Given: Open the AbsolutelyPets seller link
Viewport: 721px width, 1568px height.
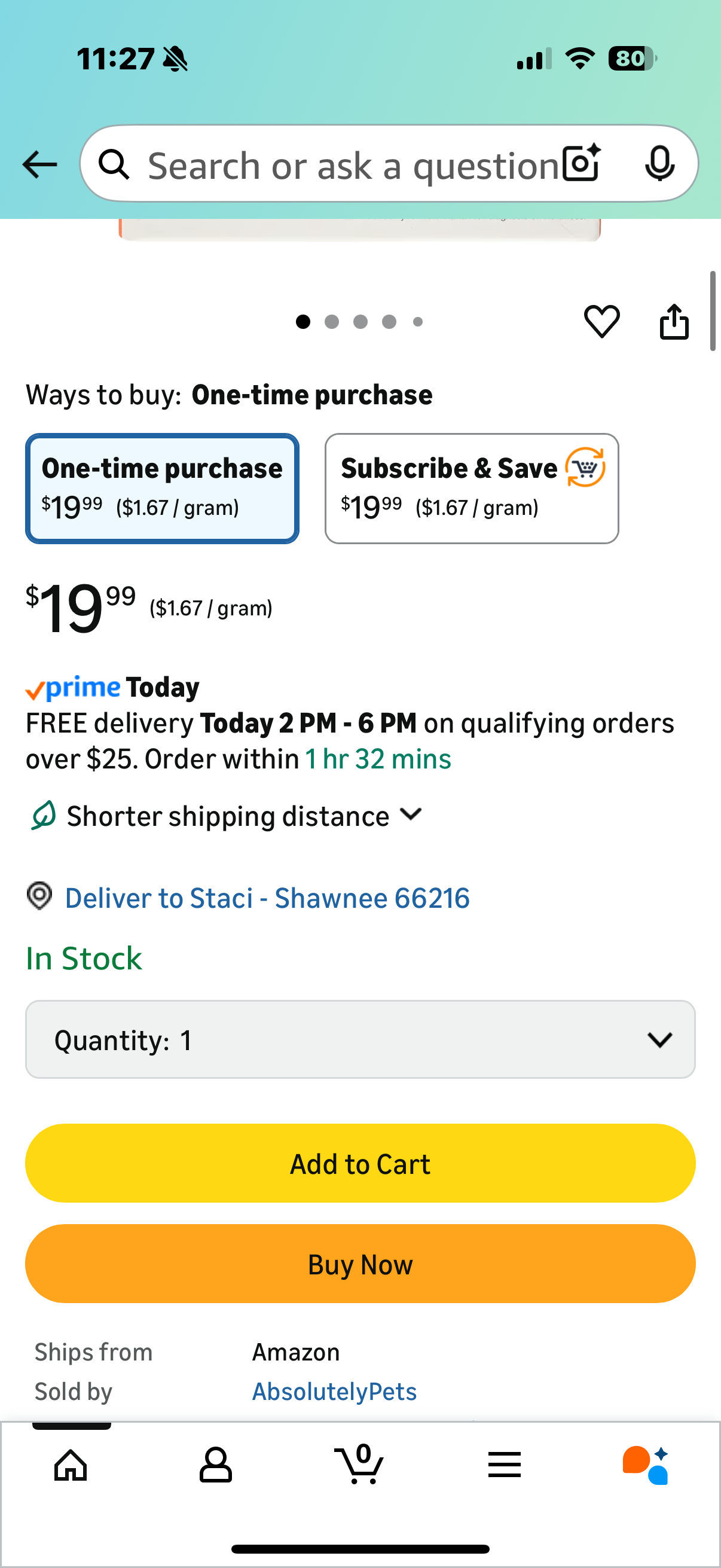Looking at the screenshot, I should click(334, 1392).
